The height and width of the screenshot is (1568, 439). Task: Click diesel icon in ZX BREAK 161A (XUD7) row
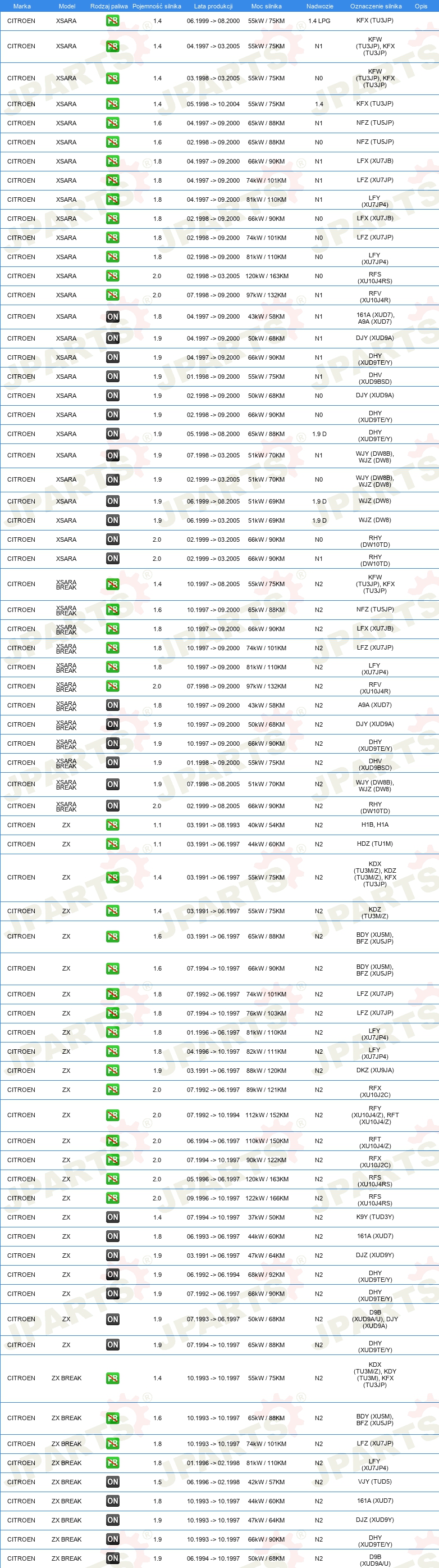112,1501
